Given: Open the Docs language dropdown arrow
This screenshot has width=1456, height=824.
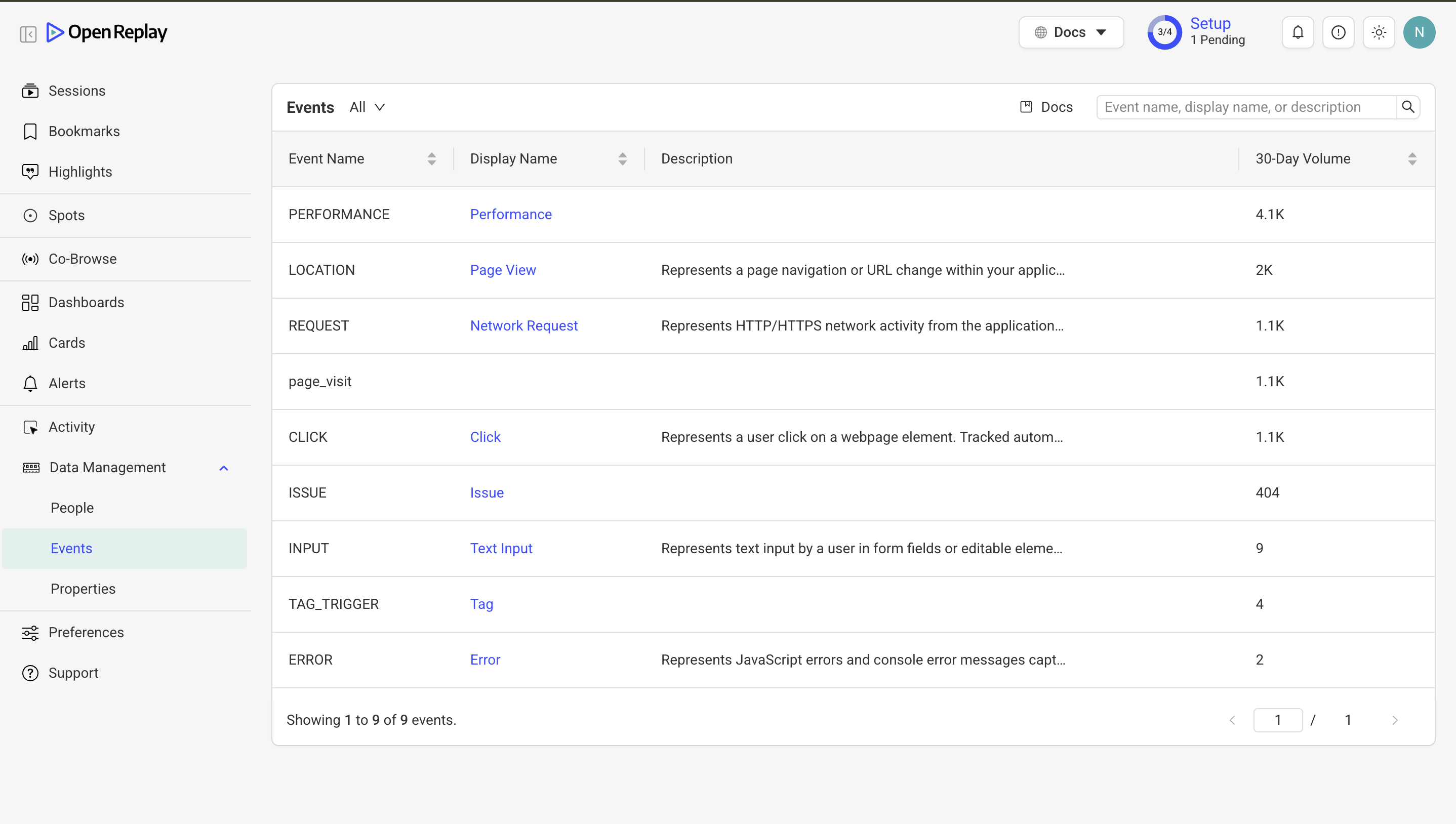Looking at the screenshot, I should pyautogui.click(x=1101, y=32).
